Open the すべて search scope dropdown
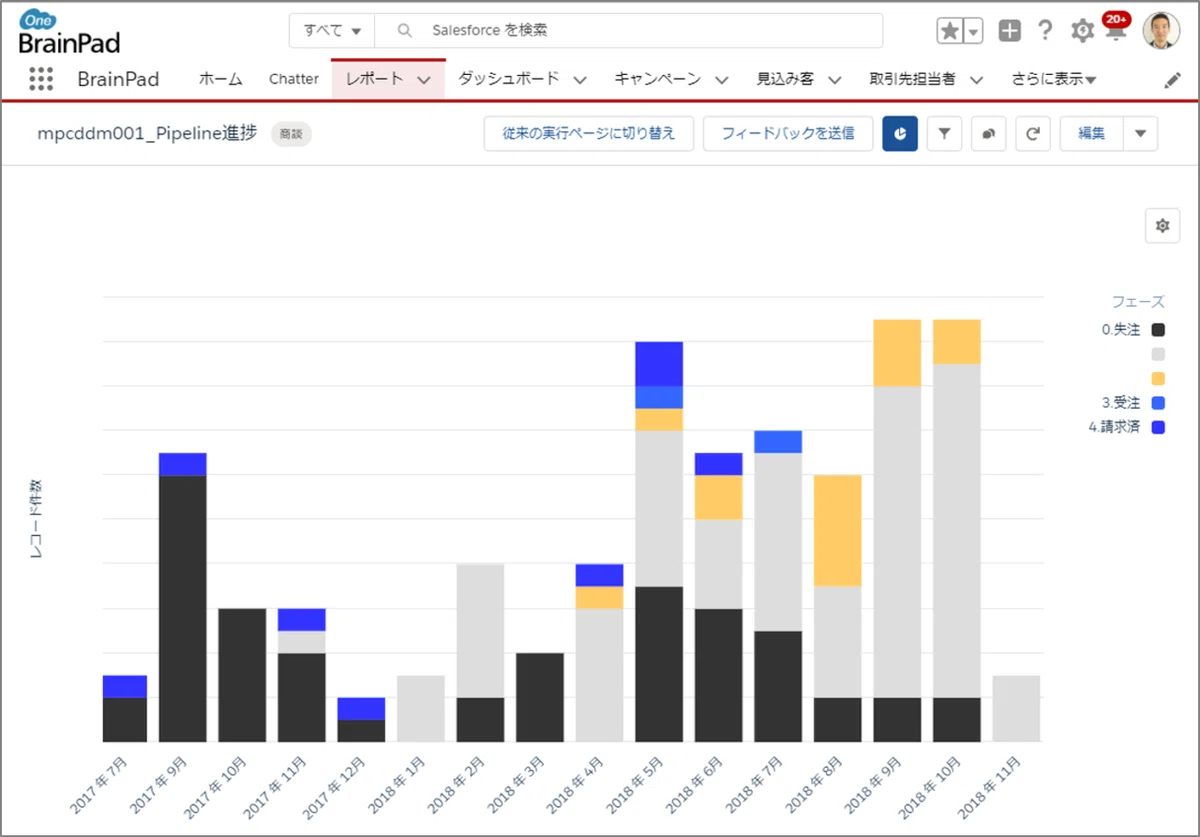 click(x=332, y=31)
